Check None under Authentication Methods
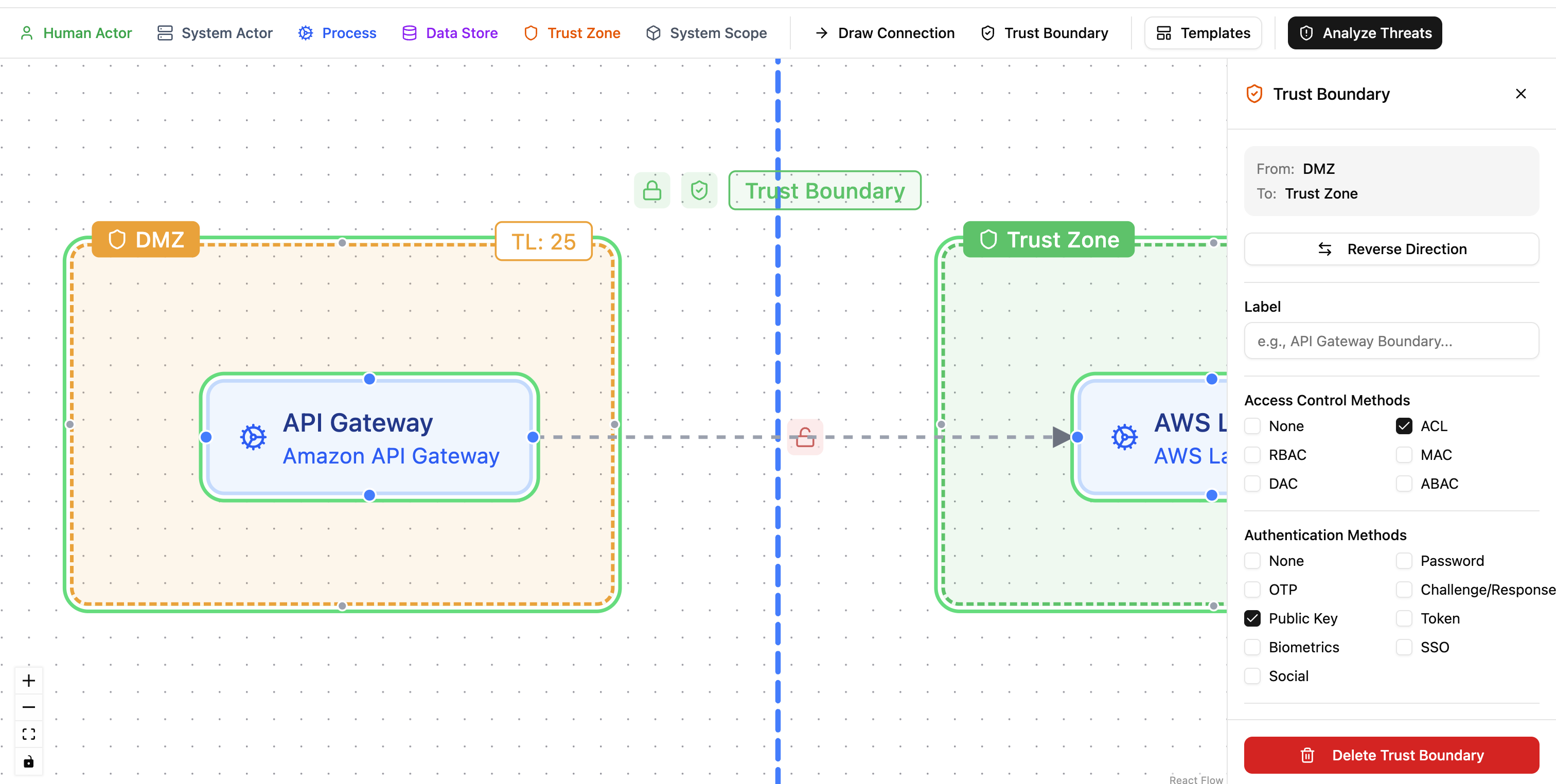 pos(1252,561)
